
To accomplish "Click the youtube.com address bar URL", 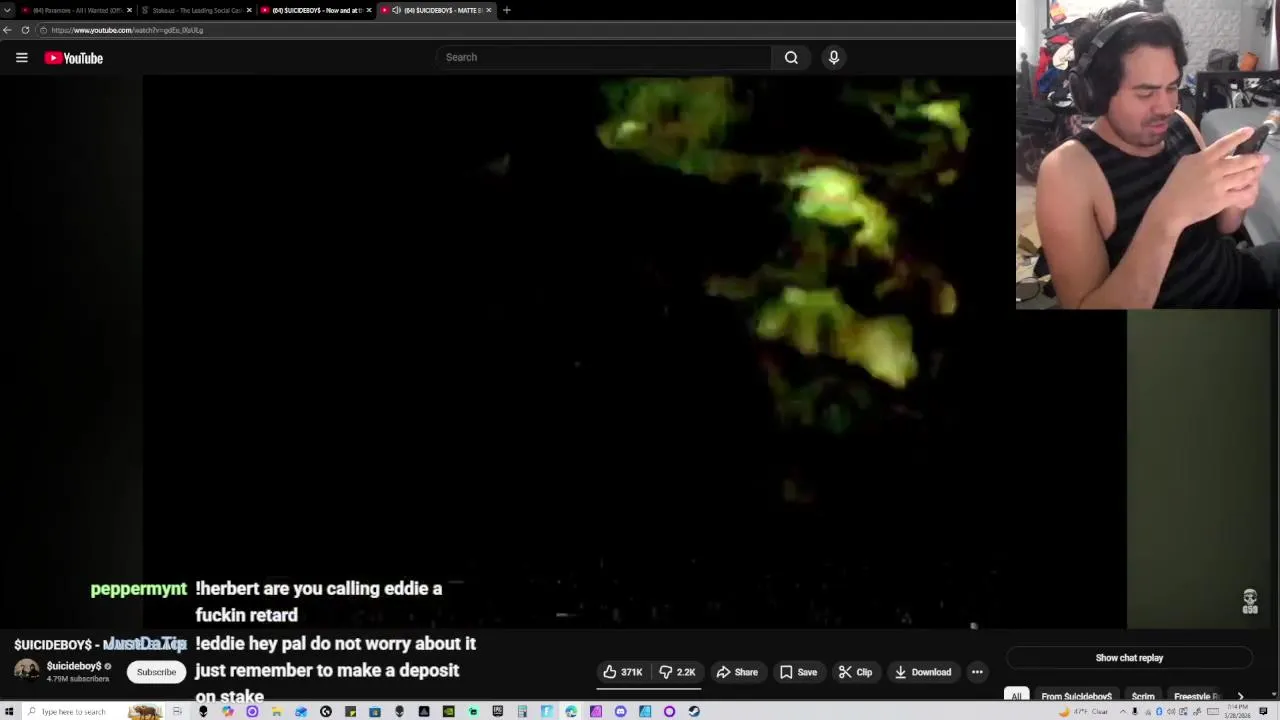I will point(127,30).
